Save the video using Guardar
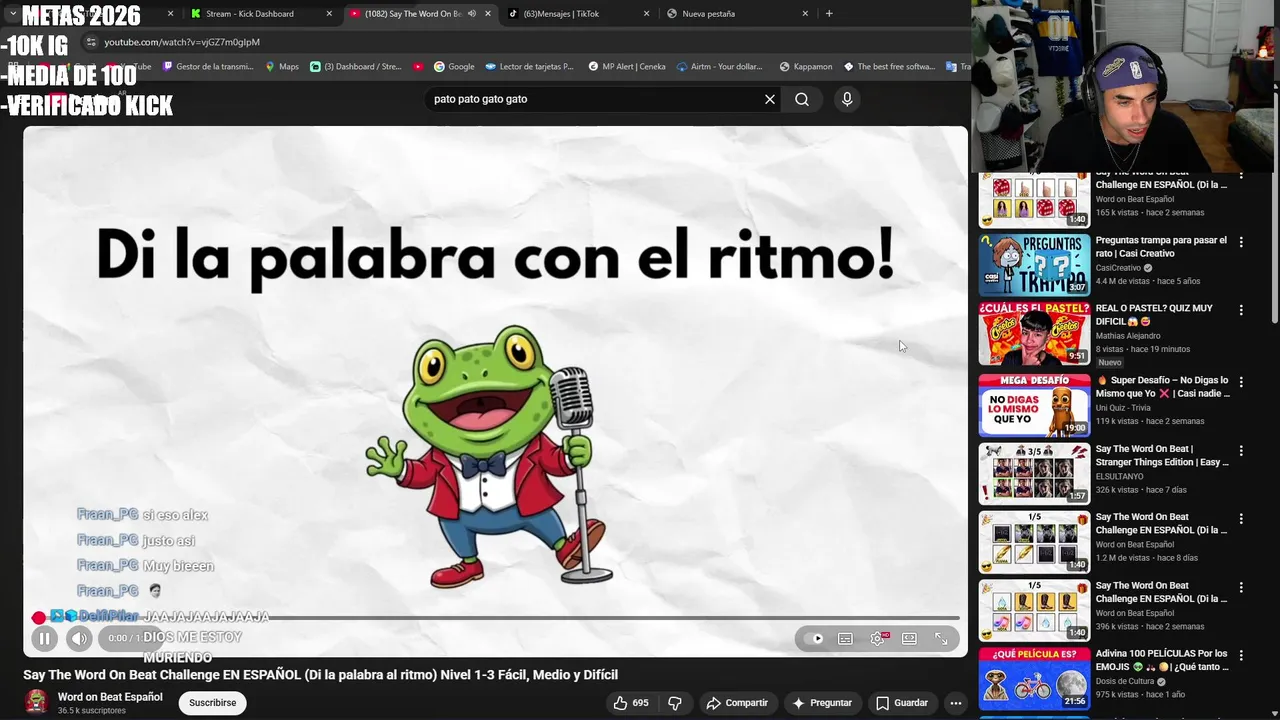This screenshot has height=720, width=1280. click(x=902, y=703)
